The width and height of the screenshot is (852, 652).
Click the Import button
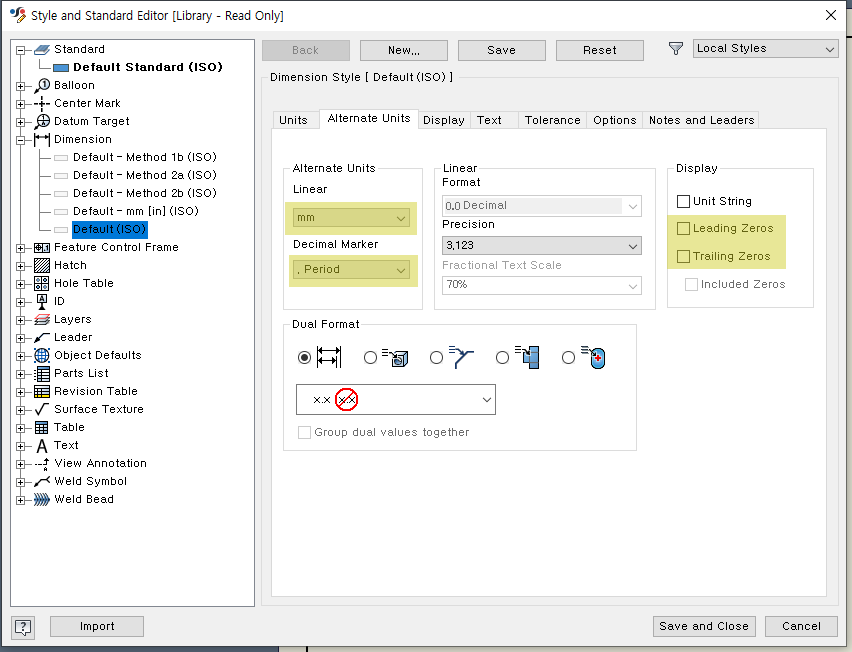[97, 626]
